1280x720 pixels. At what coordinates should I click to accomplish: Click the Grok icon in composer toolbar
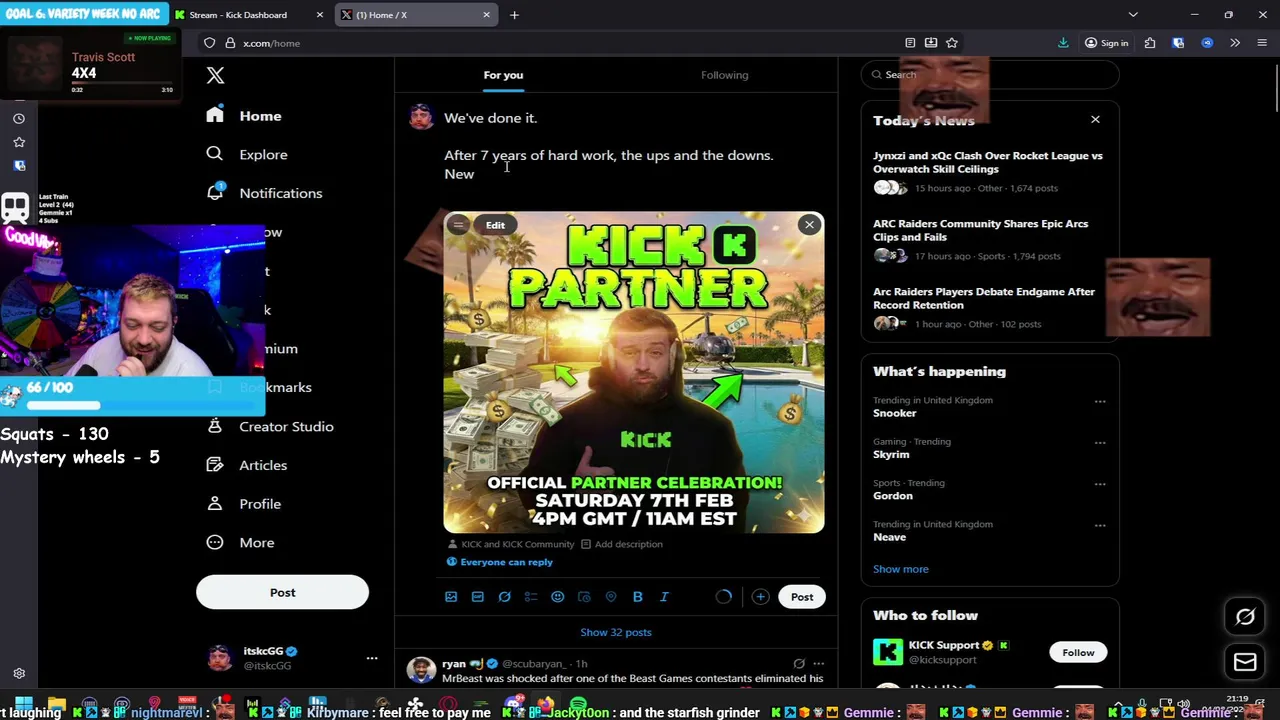point(505,597)
